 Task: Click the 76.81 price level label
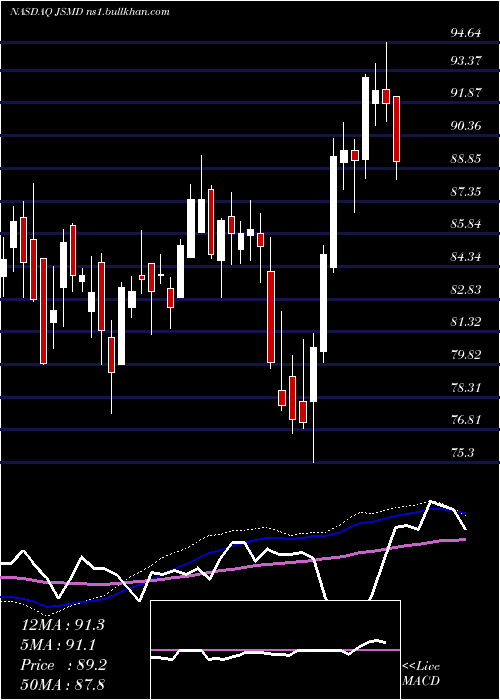(466, 420)
